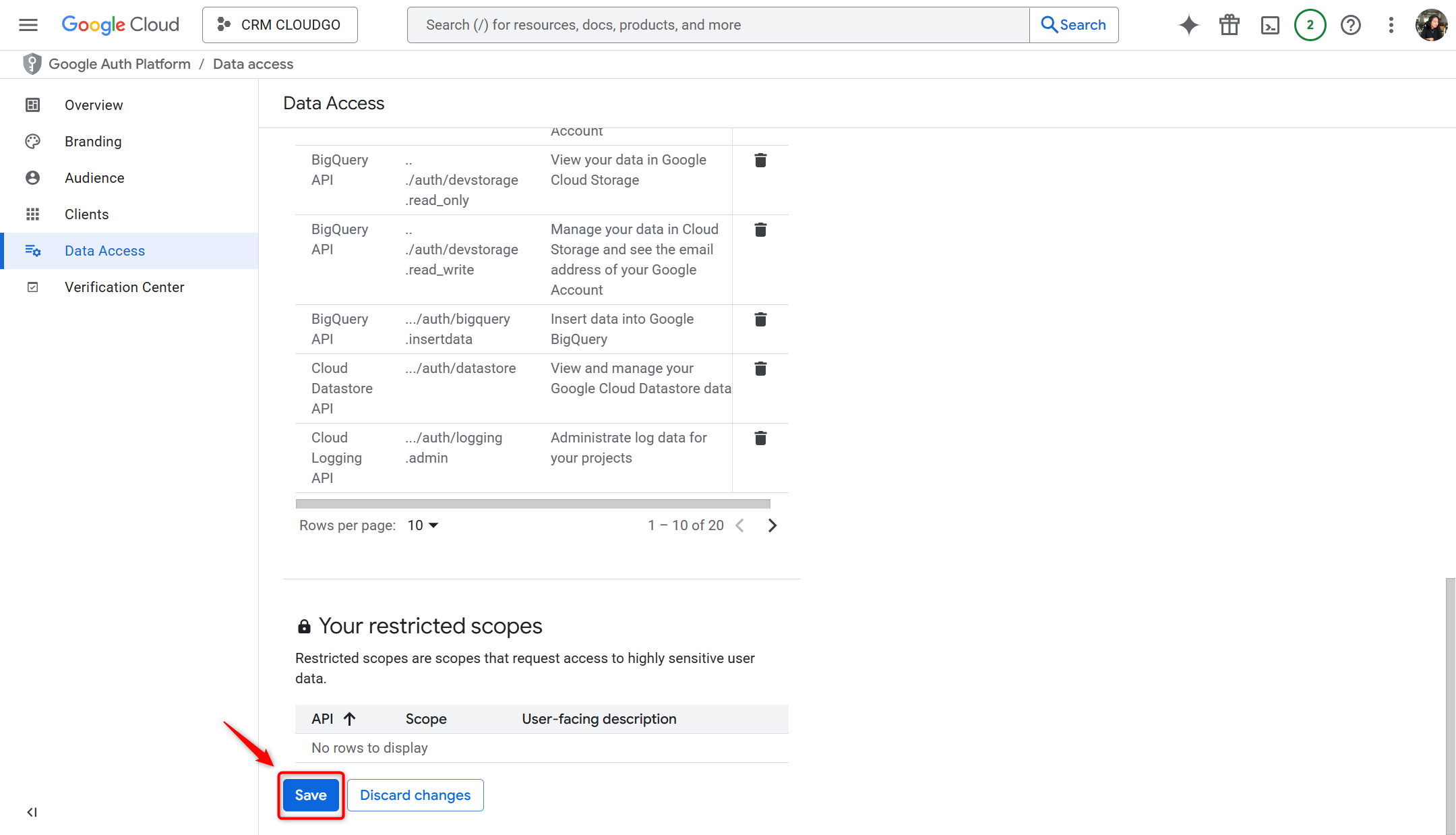
Task: Open your profile avatar menu
Action: (x=1430, y=24)
